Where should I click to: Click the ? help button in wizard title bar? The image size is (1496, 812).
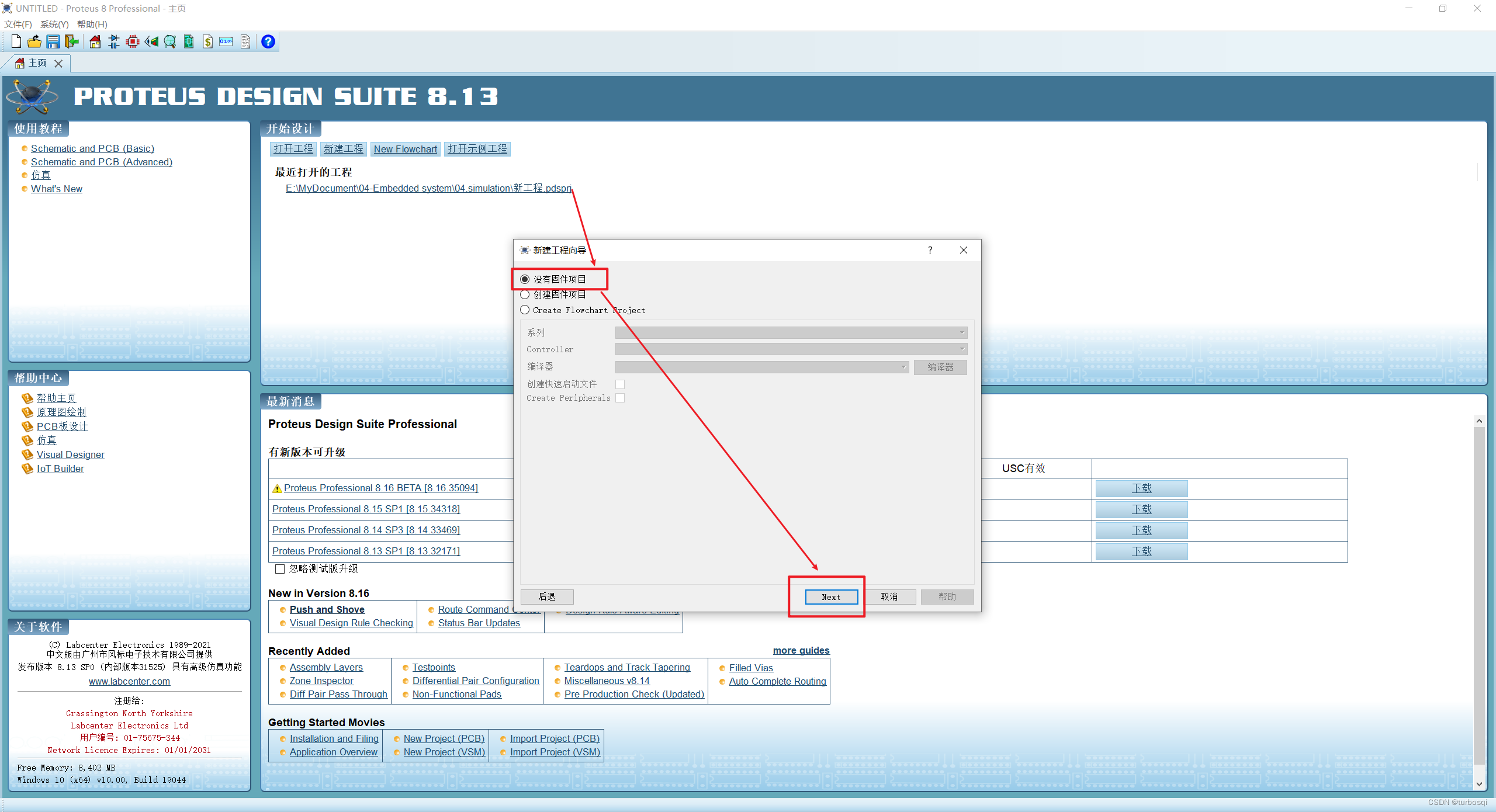[930, 250]
